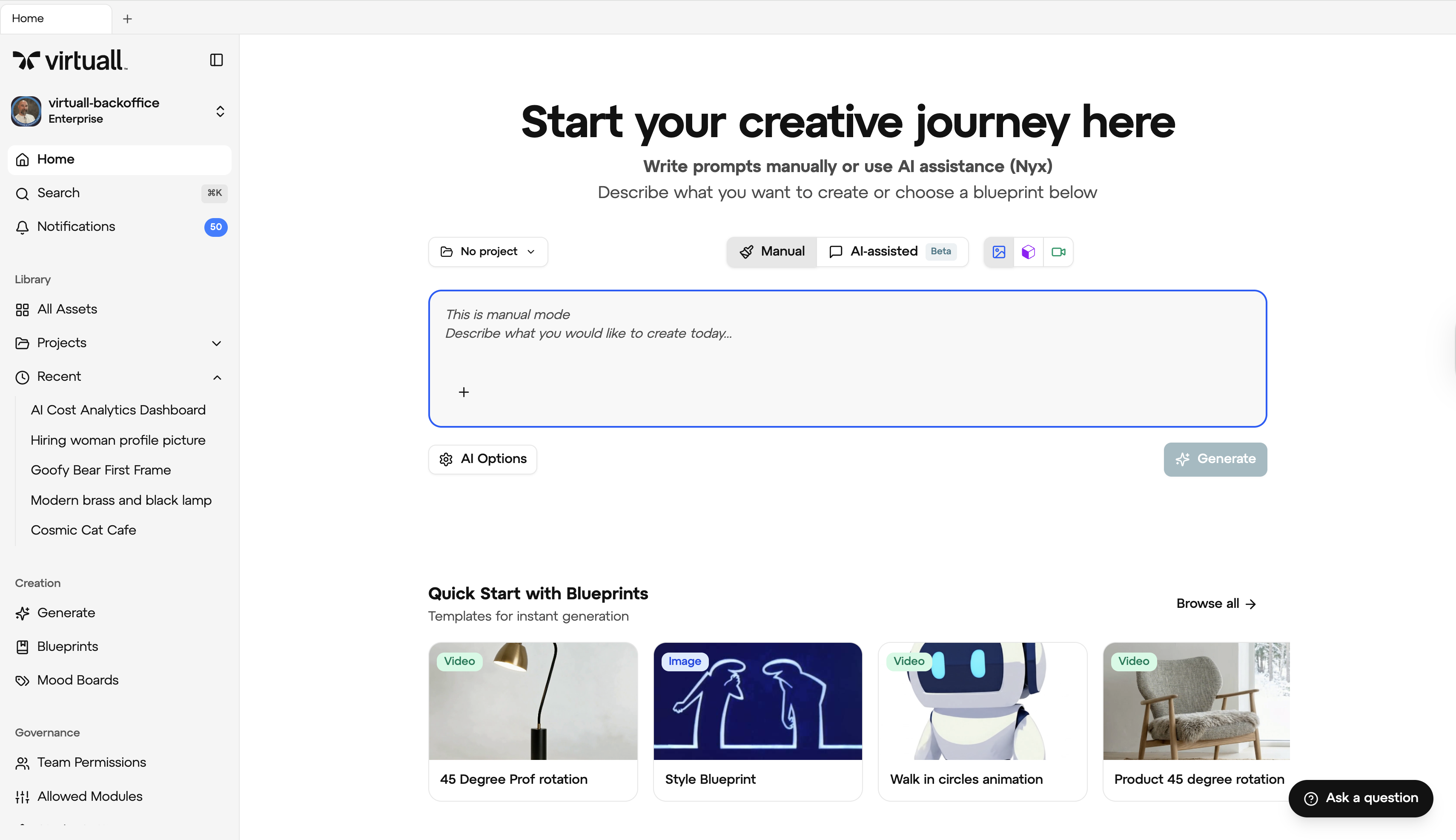This screenshot has height=840, width=1456.
Task: Select 3D cube generation type icon
Action: pyautogui.click(x=1028, y=252)
